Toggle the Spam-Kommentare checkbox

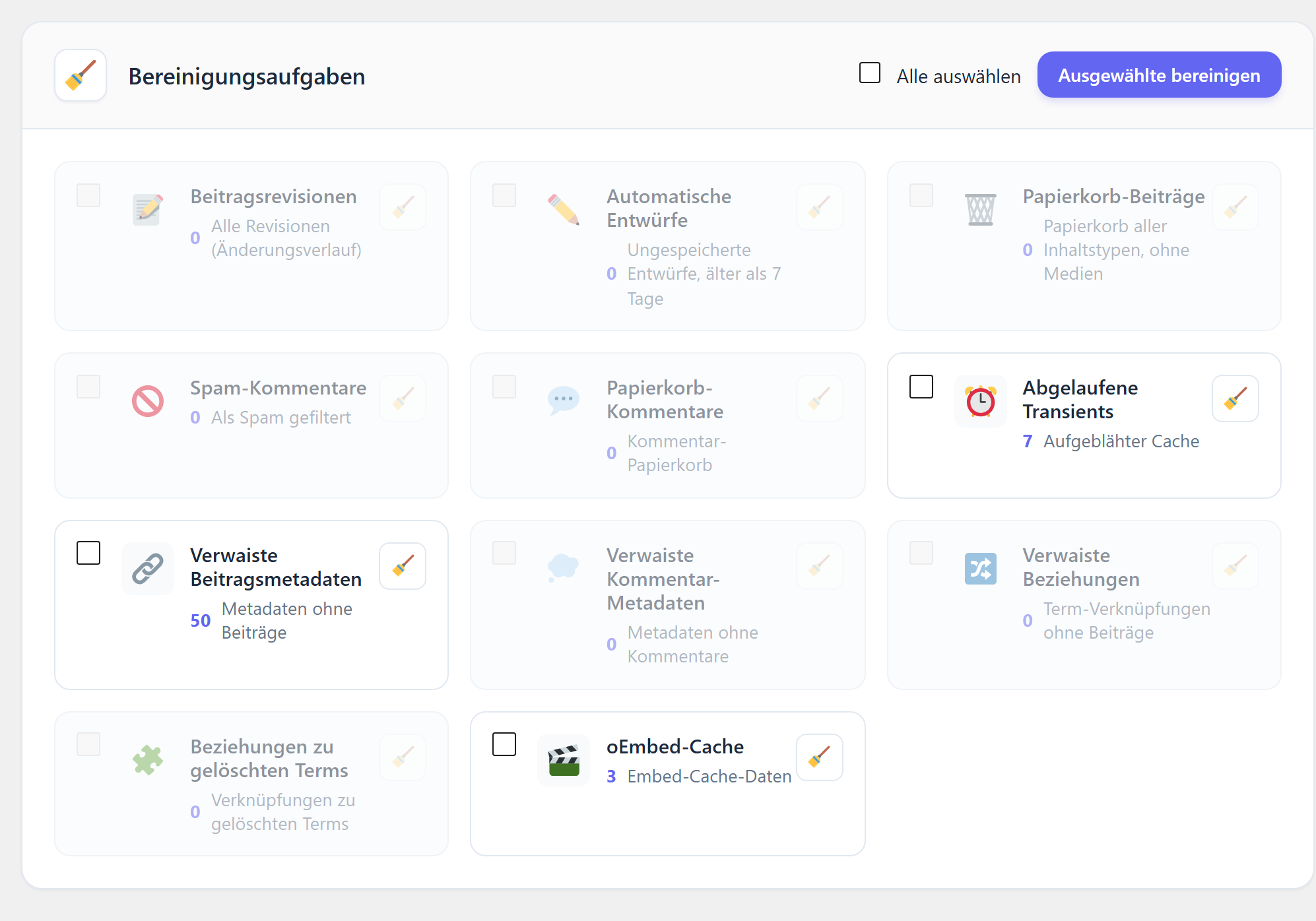tap(88, 387)
